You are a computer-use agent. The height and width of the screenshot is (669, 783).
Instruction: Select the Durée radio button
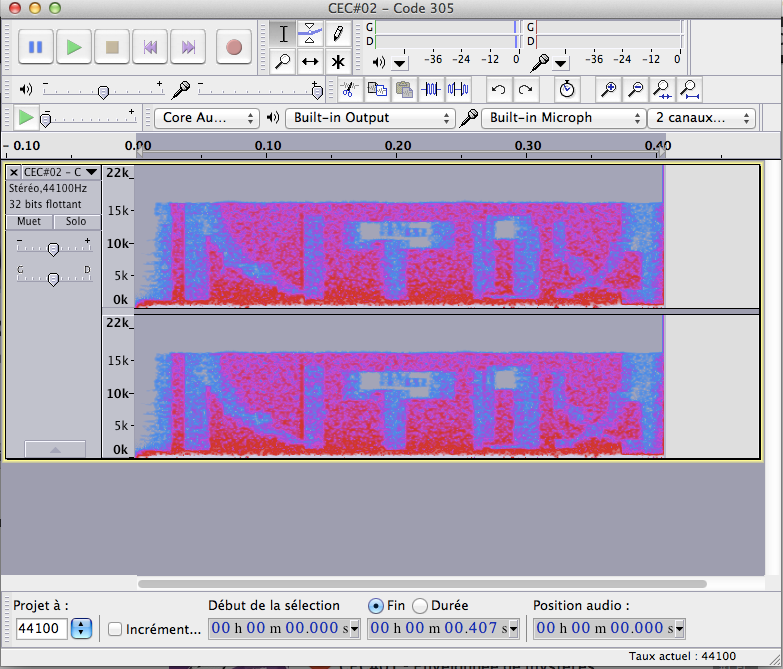click(x=420, y=606)
